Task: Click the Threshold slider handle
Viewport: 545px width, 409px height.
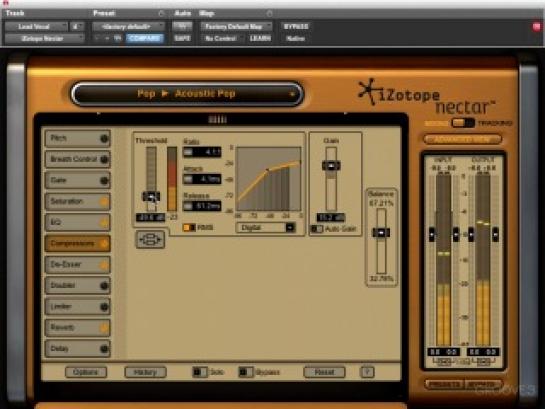Action: [151, 197]
